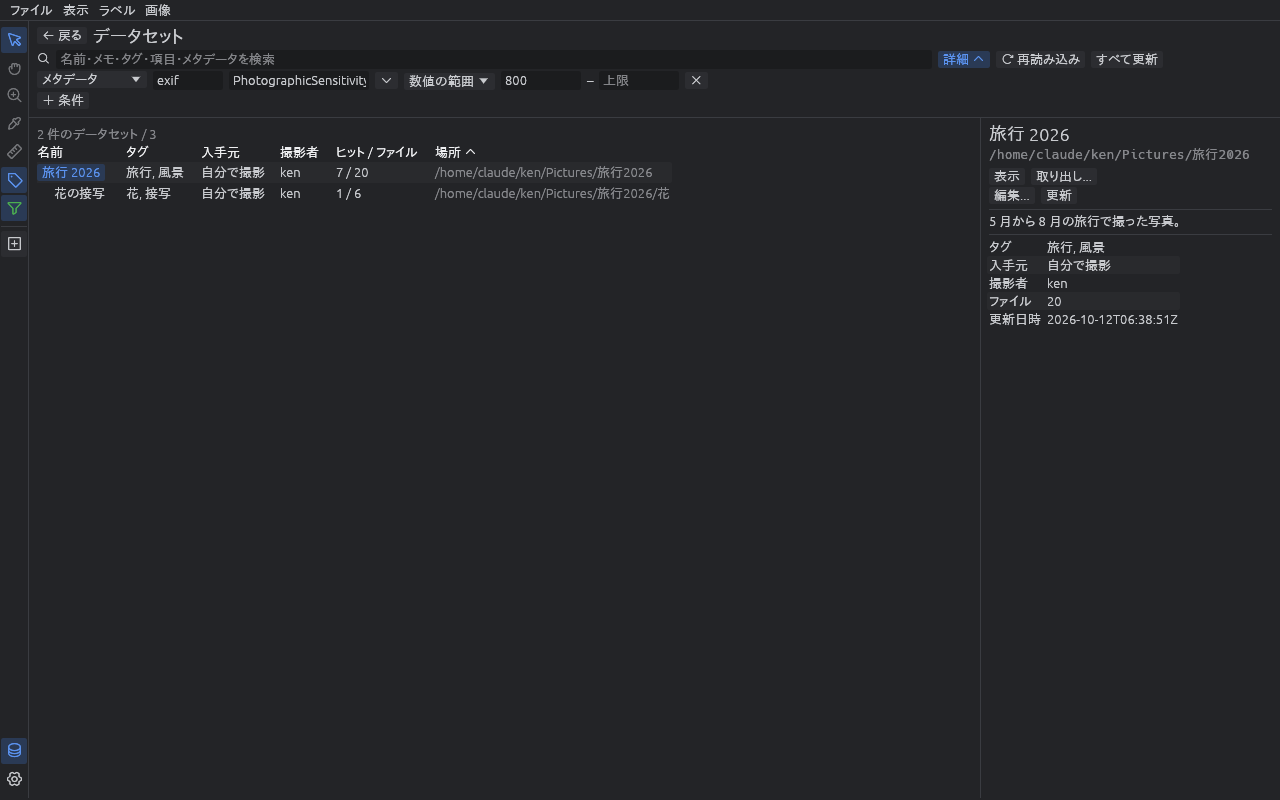Screen dimensions: 1280x800
Task: Open the ファイル menu
Action: (31, 10)
